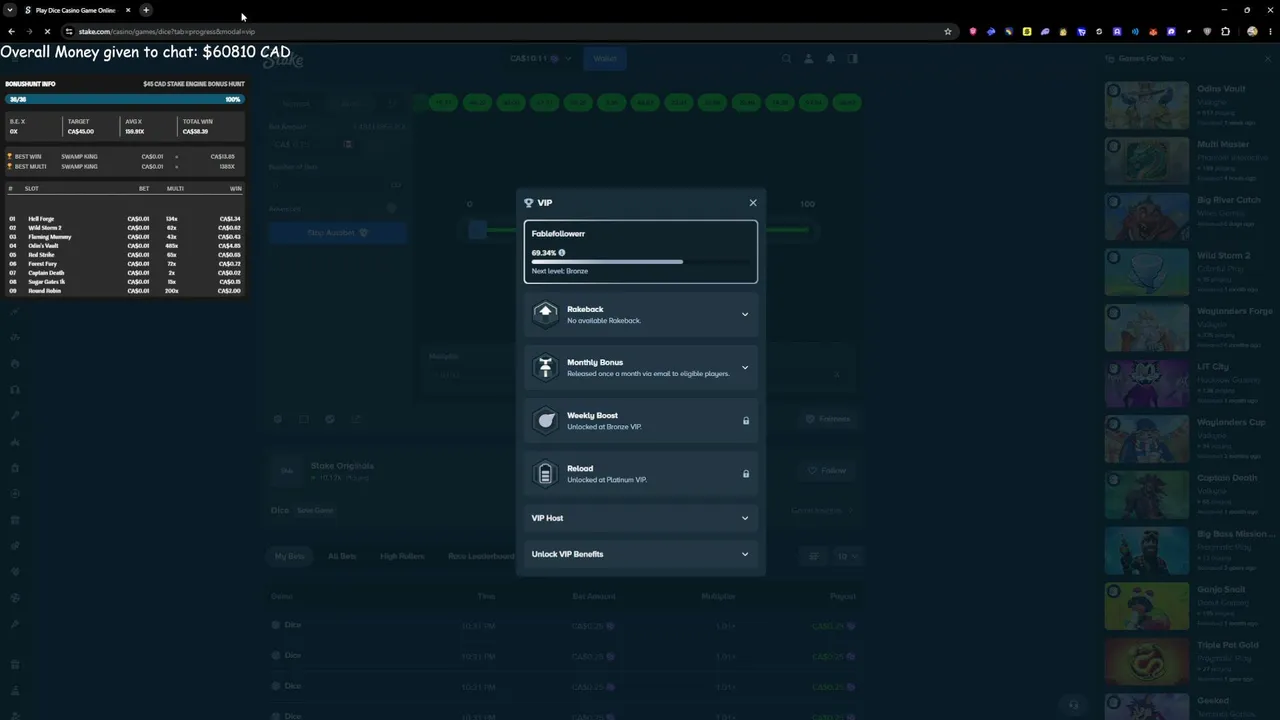Click the Fablefollowerr username in VIP card

click(558, 234)
